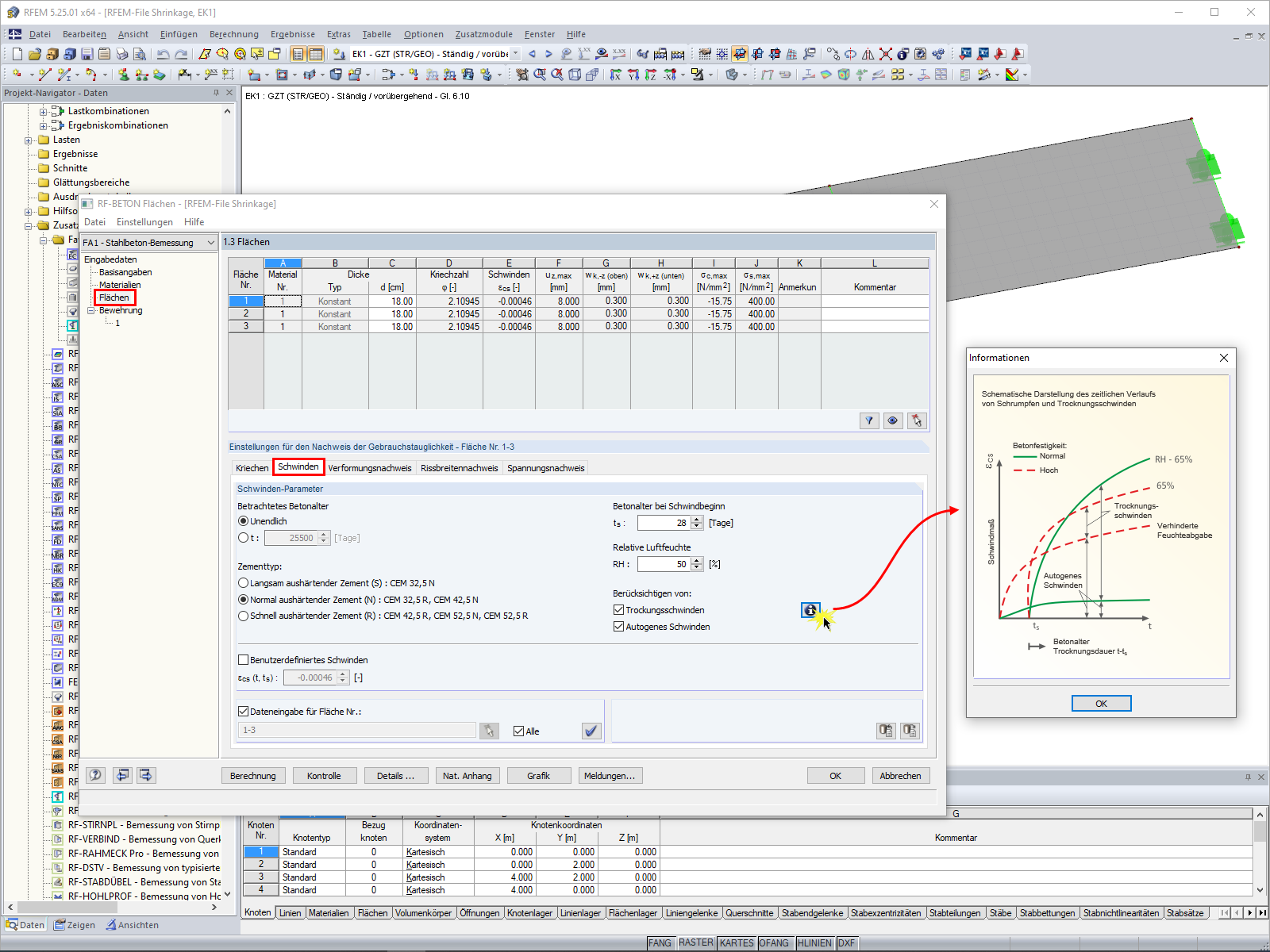Screen dimensions: 1270x952
Task: Click Abbrechen in RF-BETON dialog
Action: pos(900,776)
